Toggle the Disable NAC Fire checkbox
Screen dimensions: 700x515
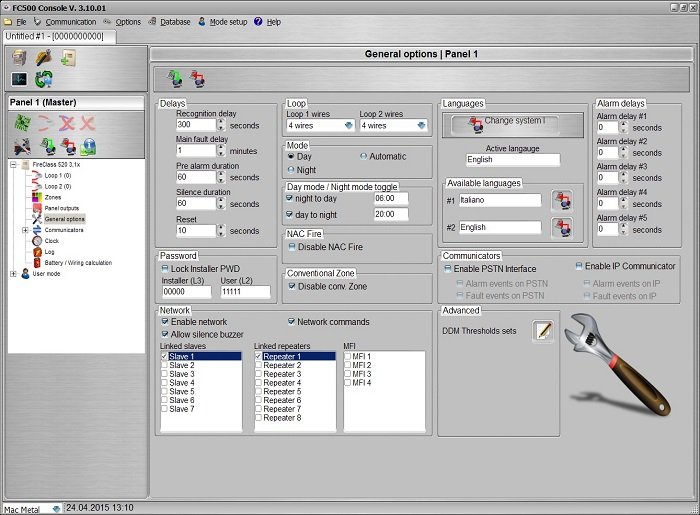291,246
